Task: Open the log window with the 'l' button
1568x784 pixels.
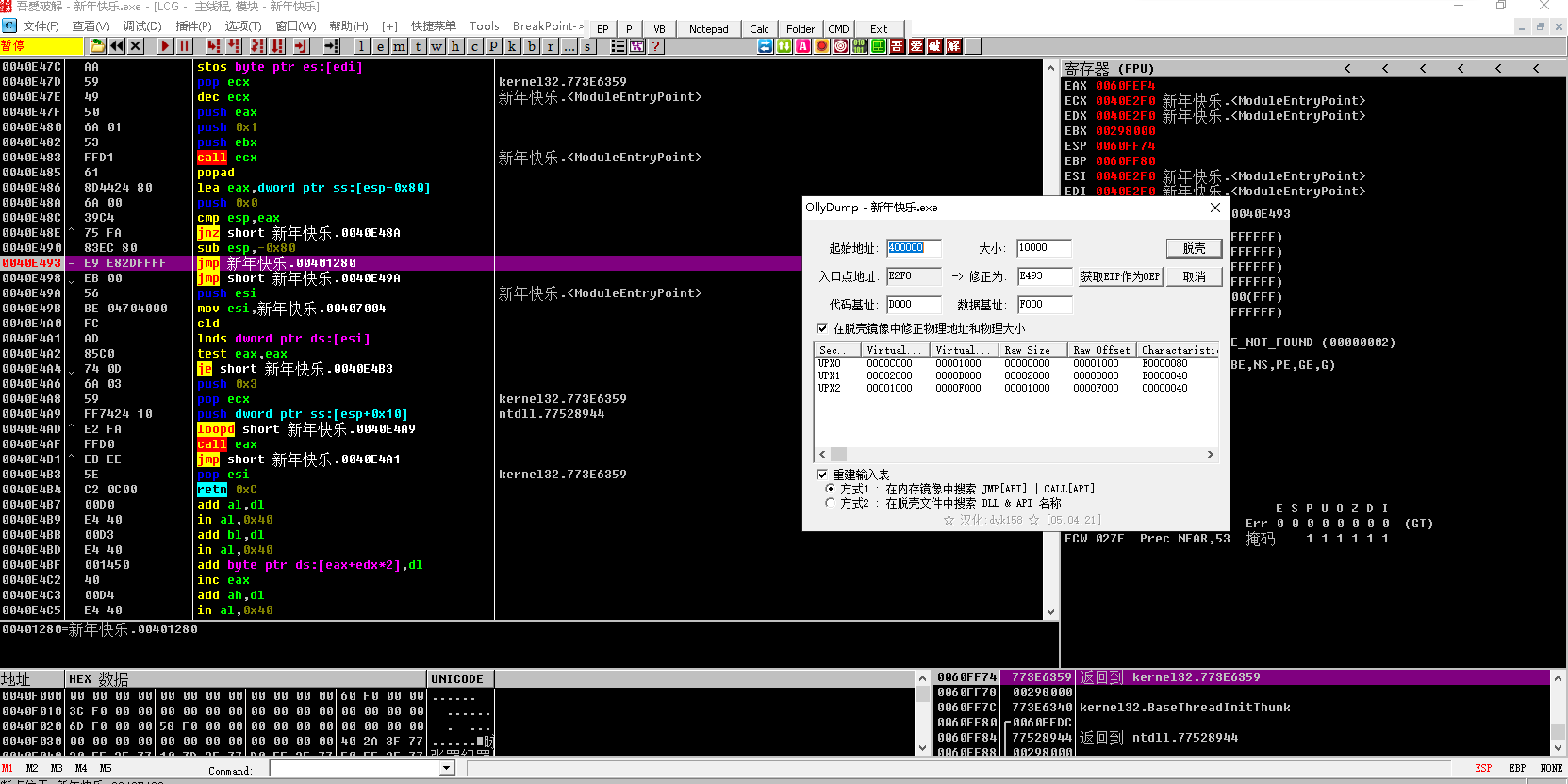Action: 361,45
